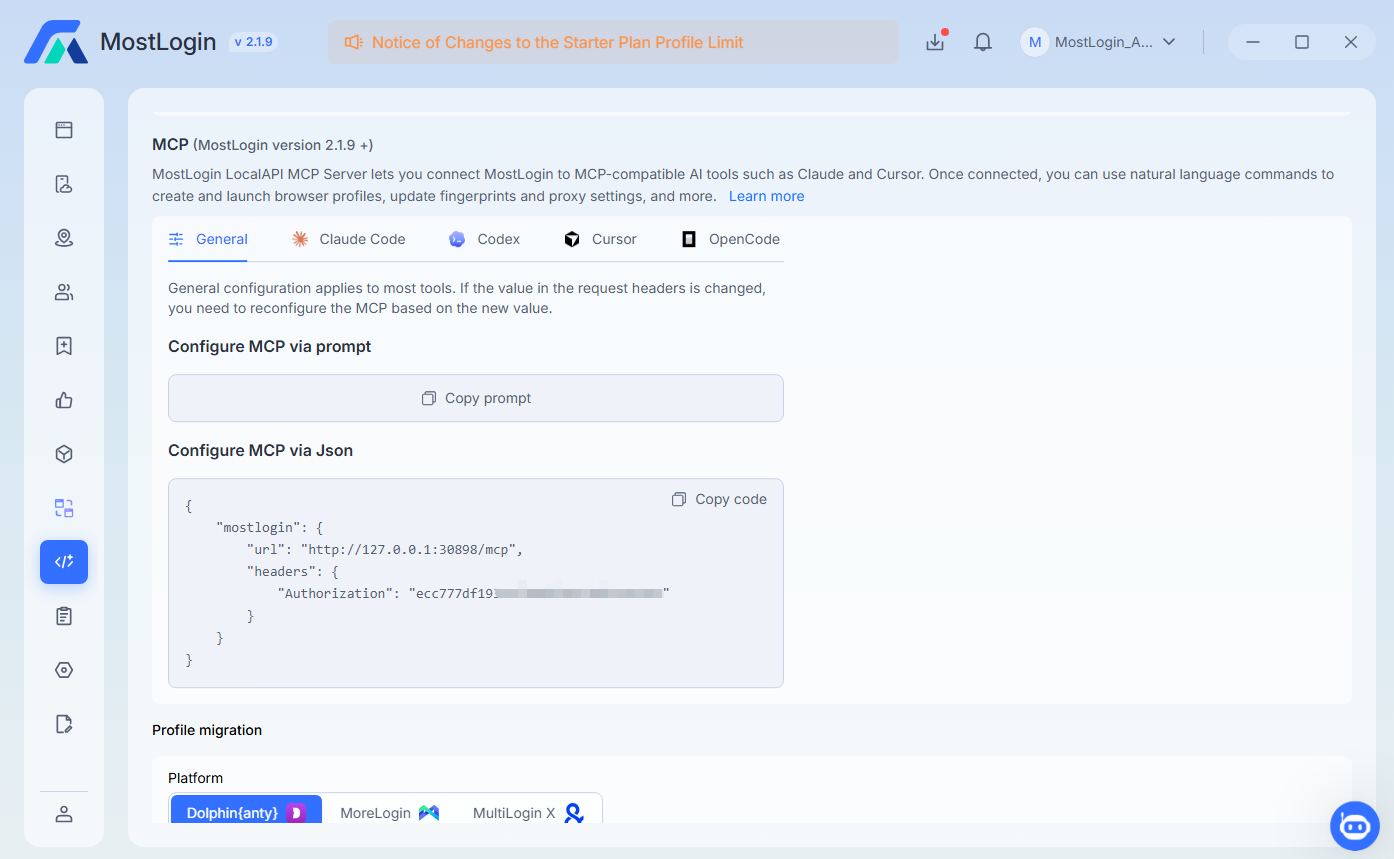
Task: Click the map pin sidebar icon
Action: (x=64, y=238)
